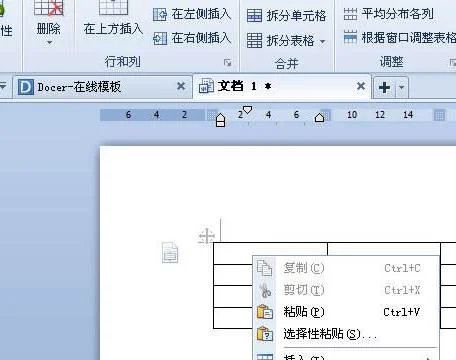Click the right indent marker on ruler
Image resolution: width=456 pixels, height=360 pixels.
[x=319, y=117]
